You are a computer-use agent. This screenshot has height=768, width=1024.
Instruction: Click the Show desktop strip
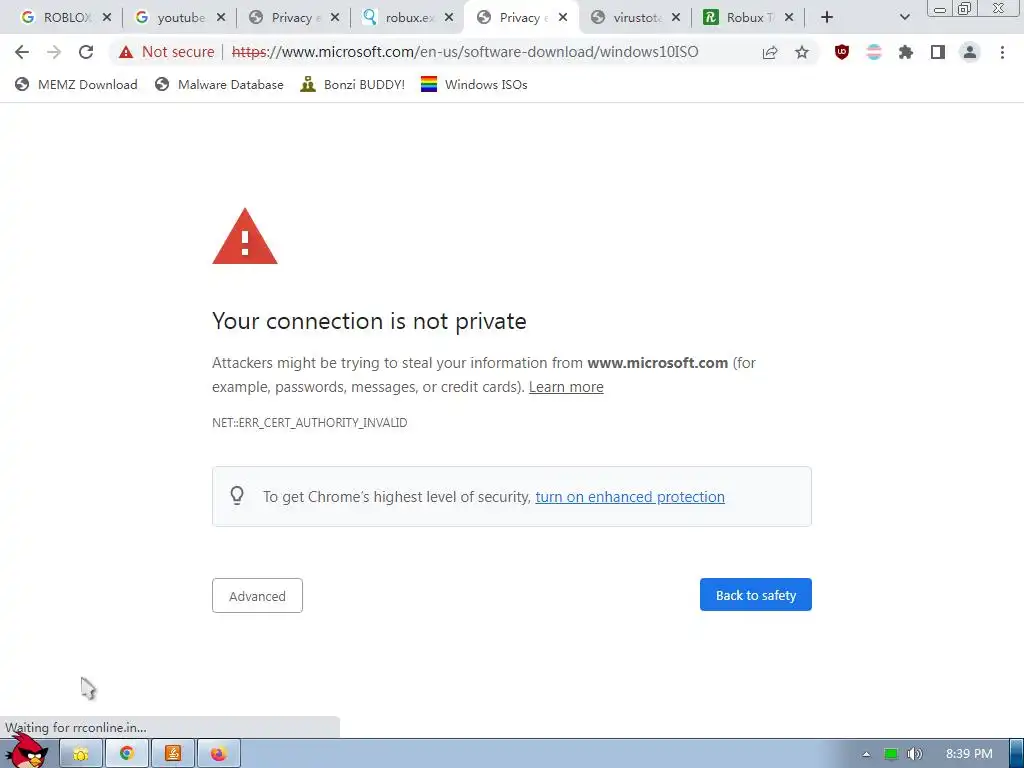pyautogui.click(x=1017, y=754)
